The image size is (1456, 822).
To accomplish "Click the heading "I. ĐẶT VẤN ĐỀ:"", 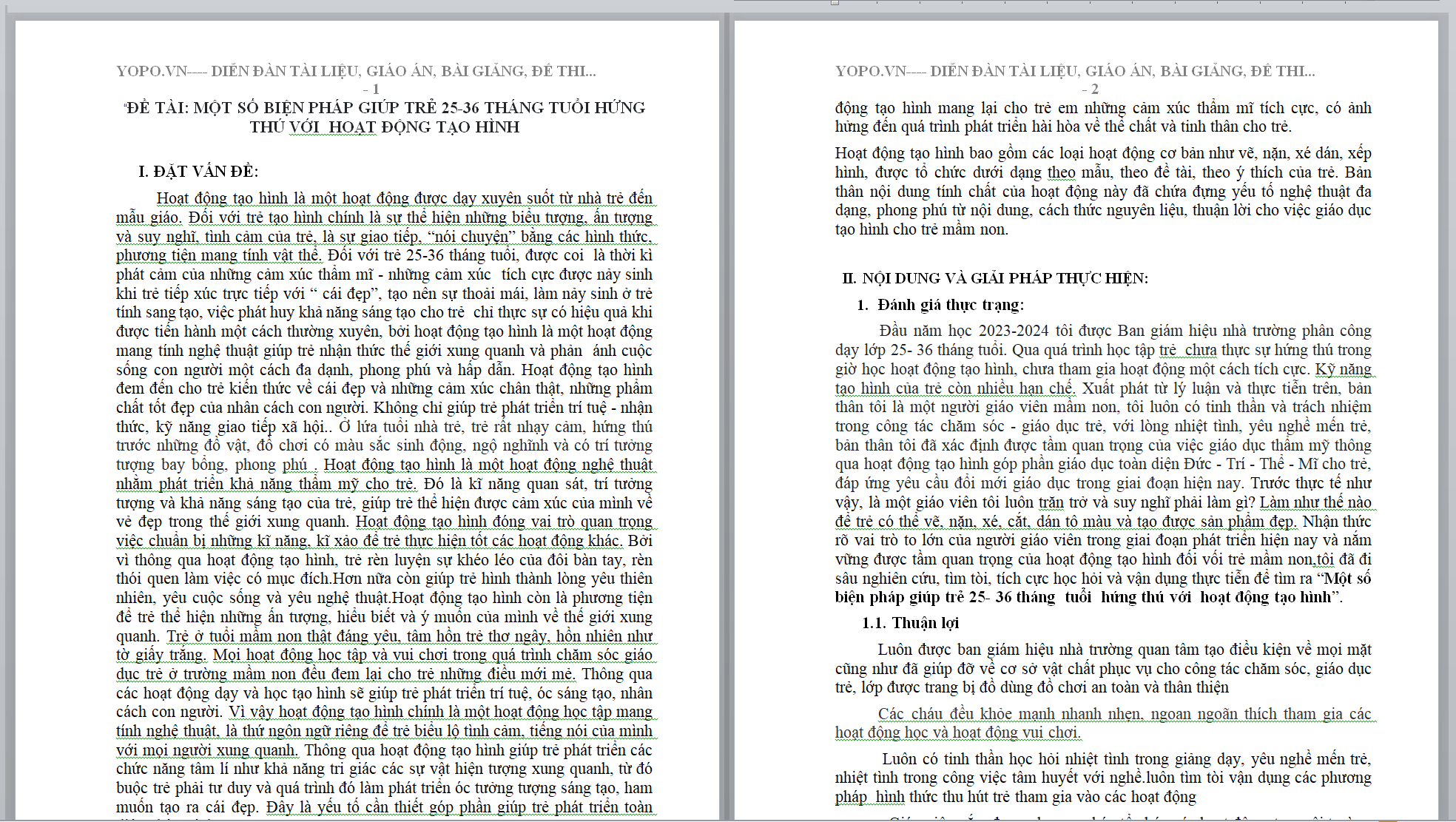I will 198,172.
